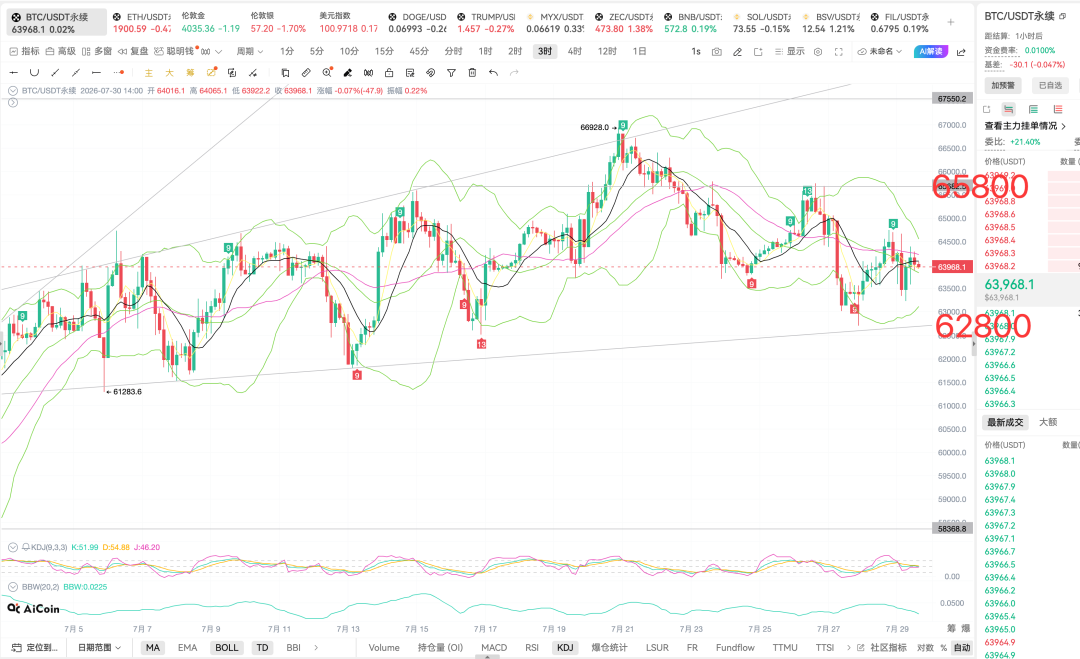The image size is (1080, 659).
Task: Pick the 大 marker tool
Action: 169,72
